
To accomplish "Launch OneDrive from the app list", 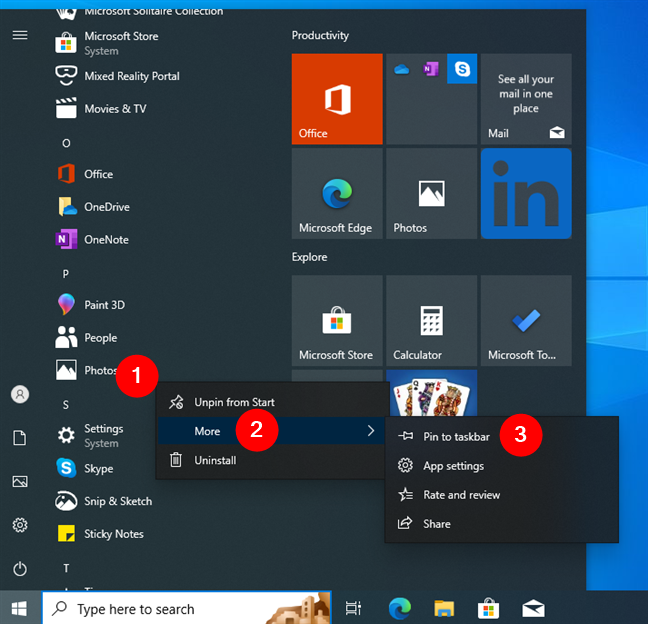I will coord(93,207).
